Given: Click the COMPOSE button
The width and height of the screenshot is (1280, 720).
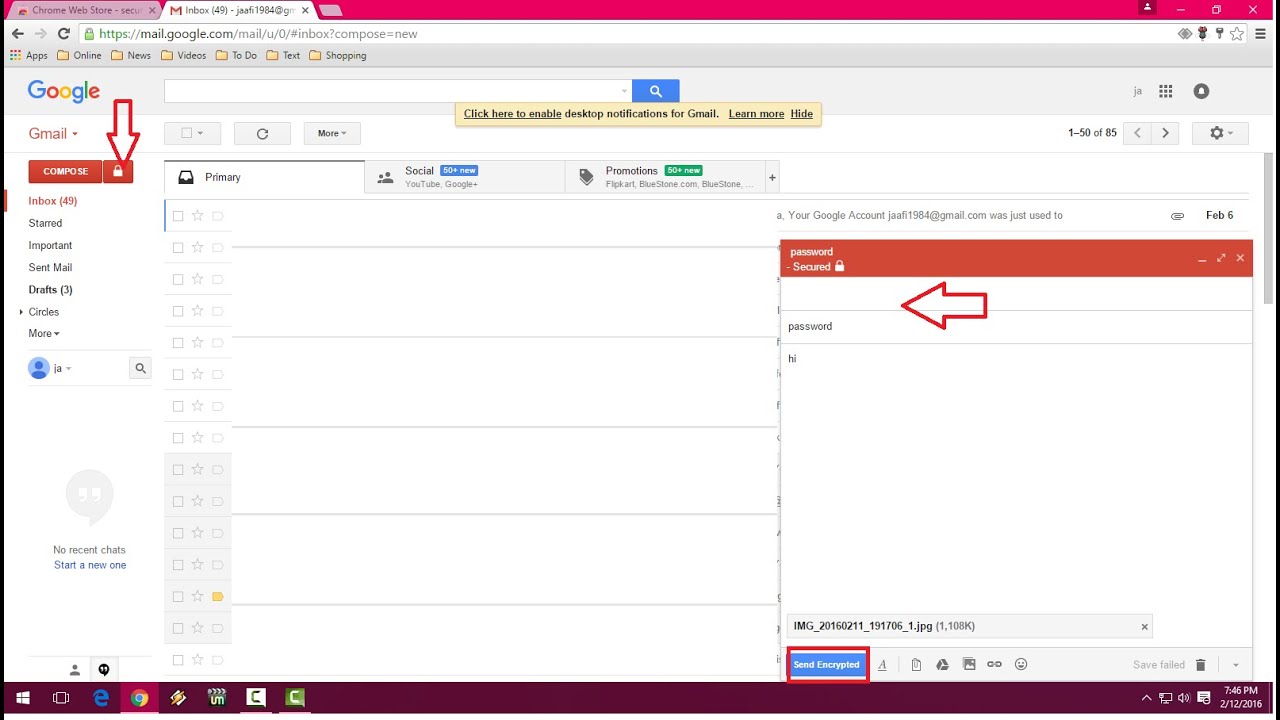Looking at the screenshot, I should click(65, 171).
